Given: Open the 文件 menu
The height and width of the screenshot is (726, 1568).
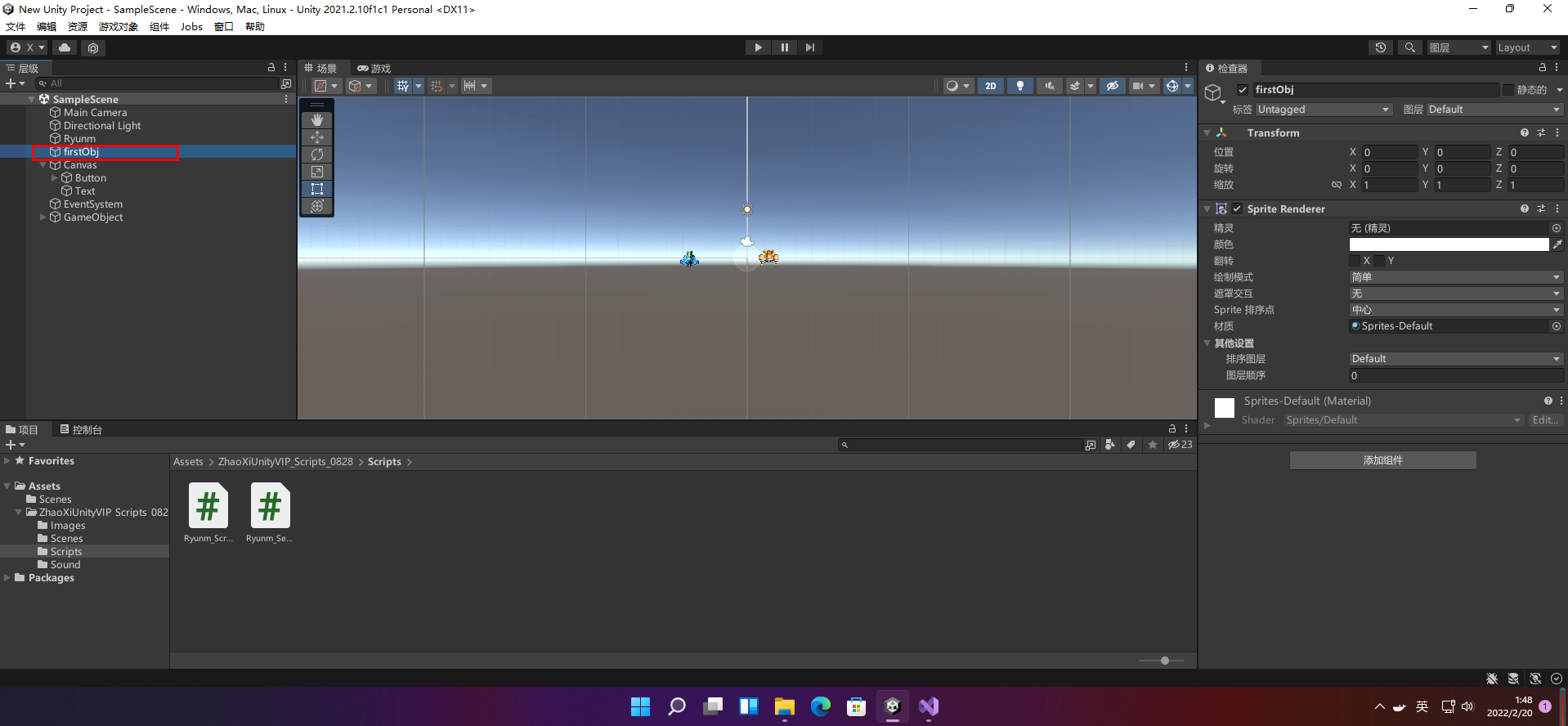Looking at the screenshot, I should pos(16,27).
